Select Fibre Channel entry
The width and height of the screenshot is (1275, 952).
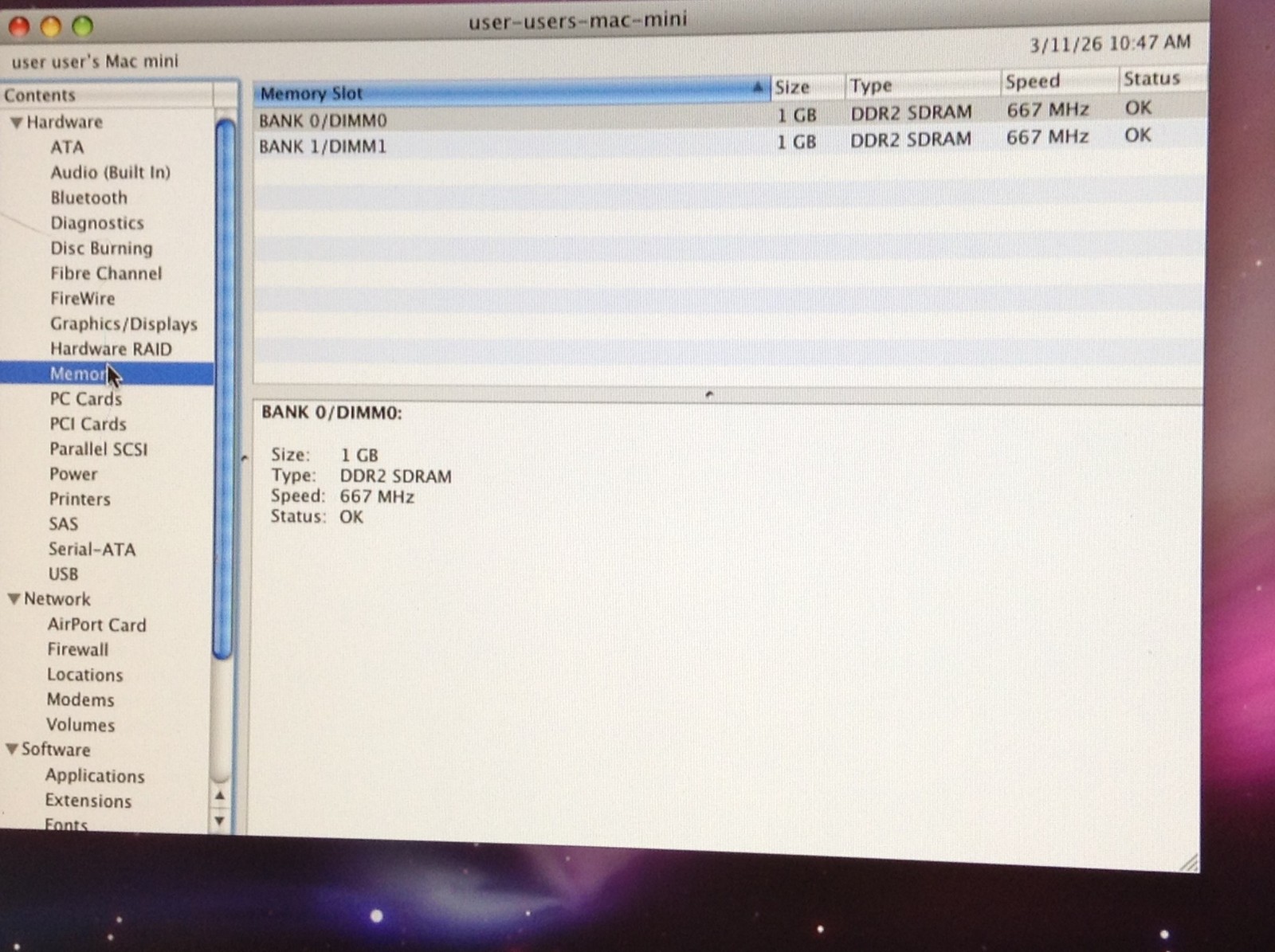pyautogui.click(x=106, y=273)
